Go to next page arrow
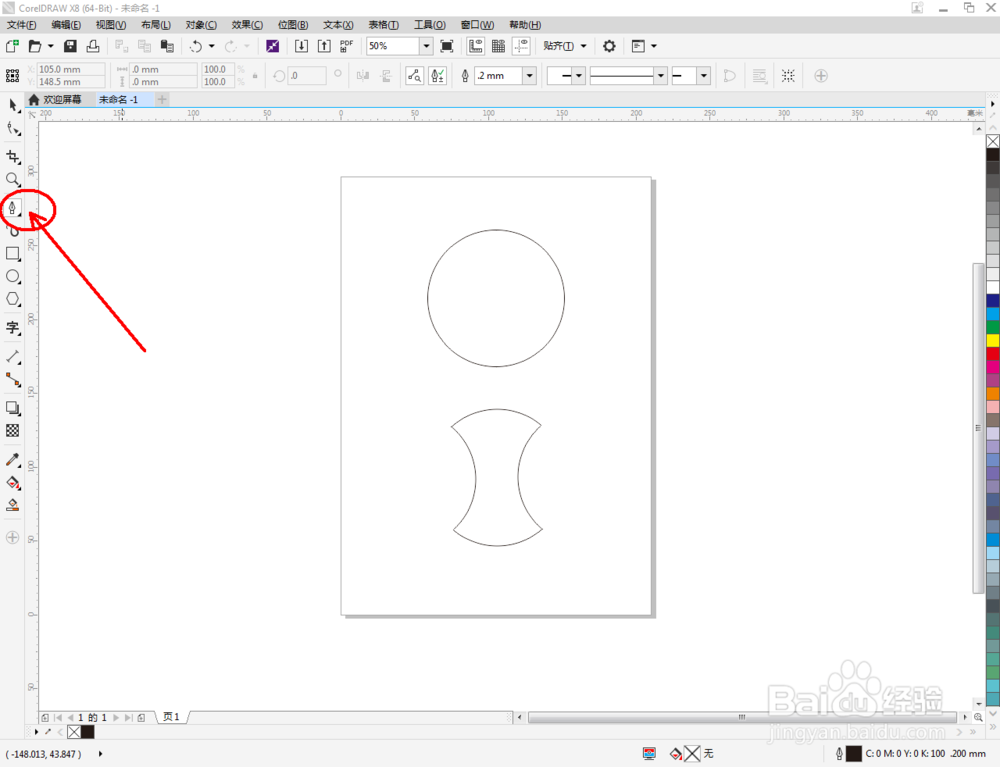The width and height of the screenshot is (1000, 767). pos(116,717)
